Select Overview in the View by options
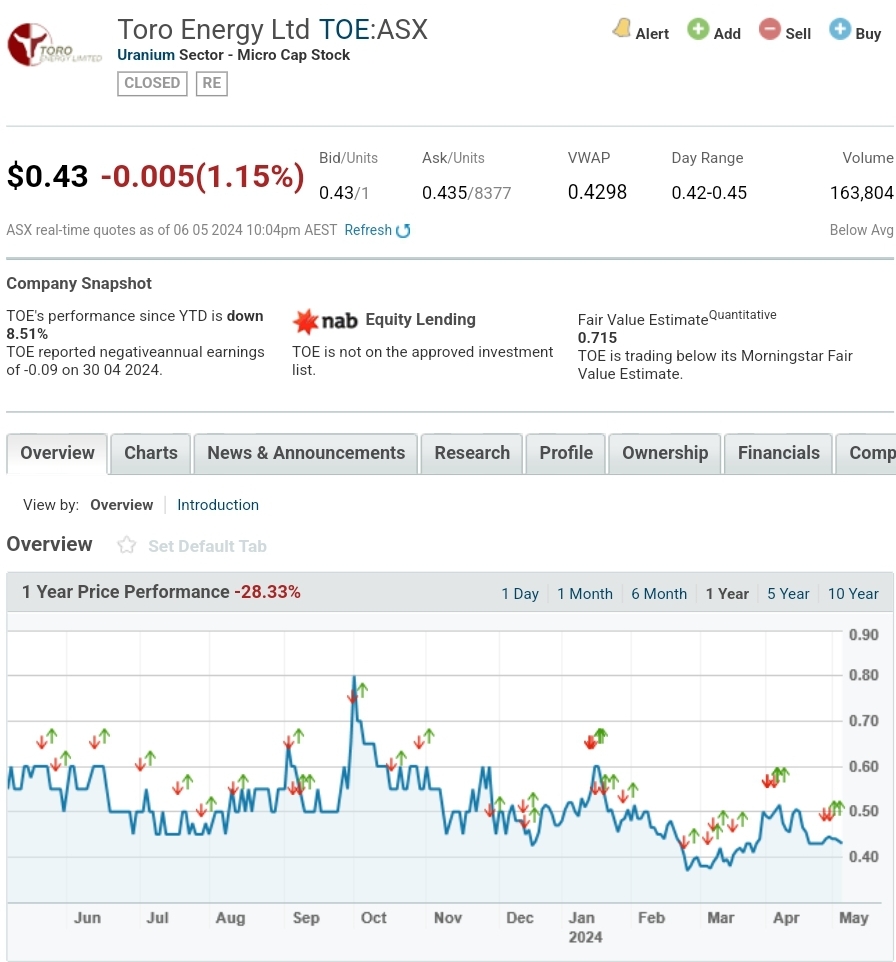The width and height of the screenshot is (896, 962). click(122, 505)
